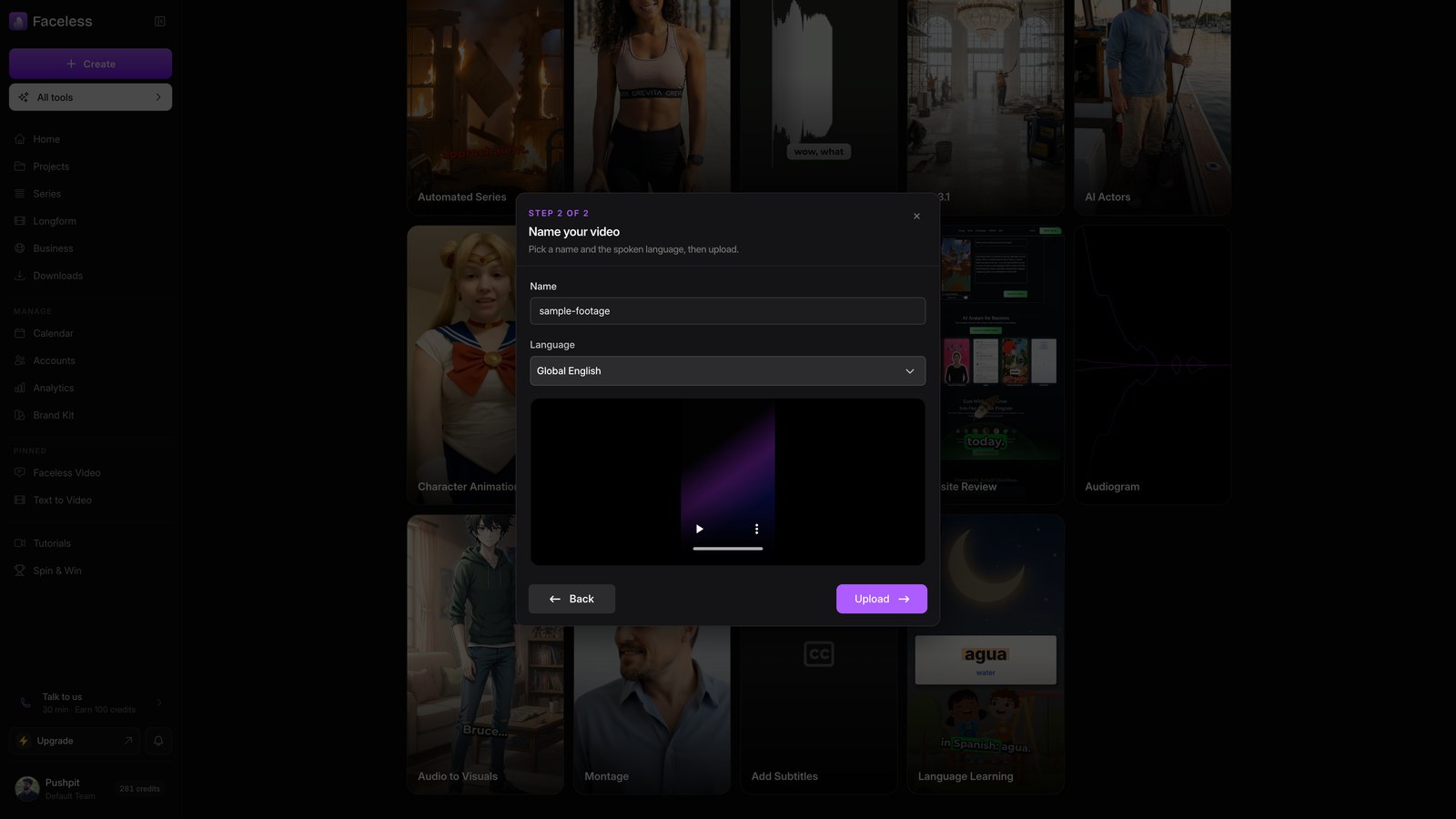Image resolution: width=1456 pixels, height=819 pixels.
Task: Play the sample-footage video preview
Action: [700, 529]
